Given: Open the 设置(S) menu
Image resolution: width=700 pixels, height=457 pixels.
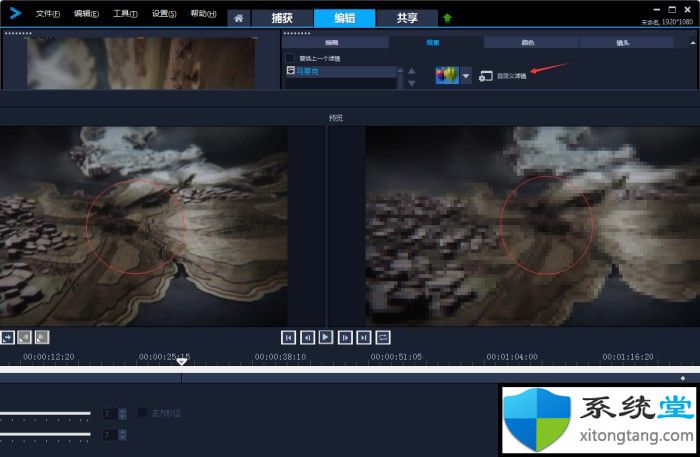Looking at the screenshot, I should 164,14.
